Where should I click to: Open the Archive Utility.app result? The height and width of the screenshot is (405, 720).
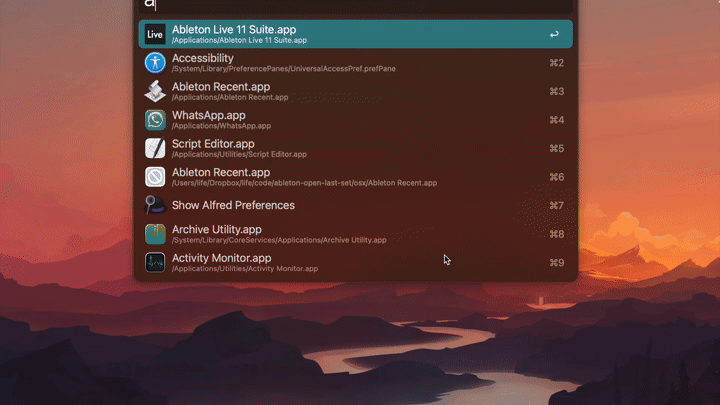coord(356,234)
